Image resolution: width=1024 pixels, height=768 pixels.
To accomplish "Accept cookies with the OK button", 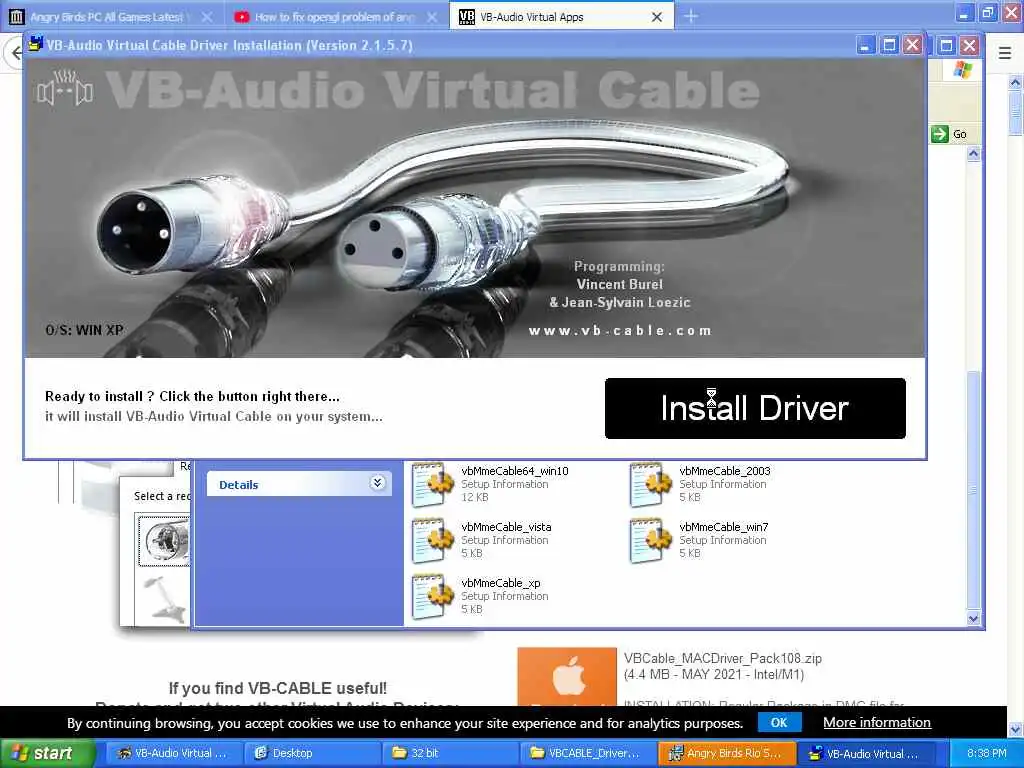I will [779, 722].
